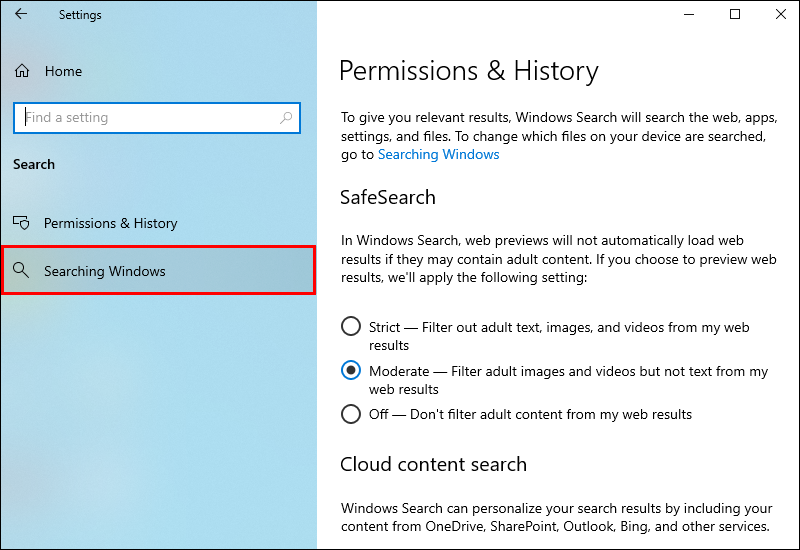Click the Searching Windows magnifier icon
Screen dimensions: 800x550
[23, 271]
